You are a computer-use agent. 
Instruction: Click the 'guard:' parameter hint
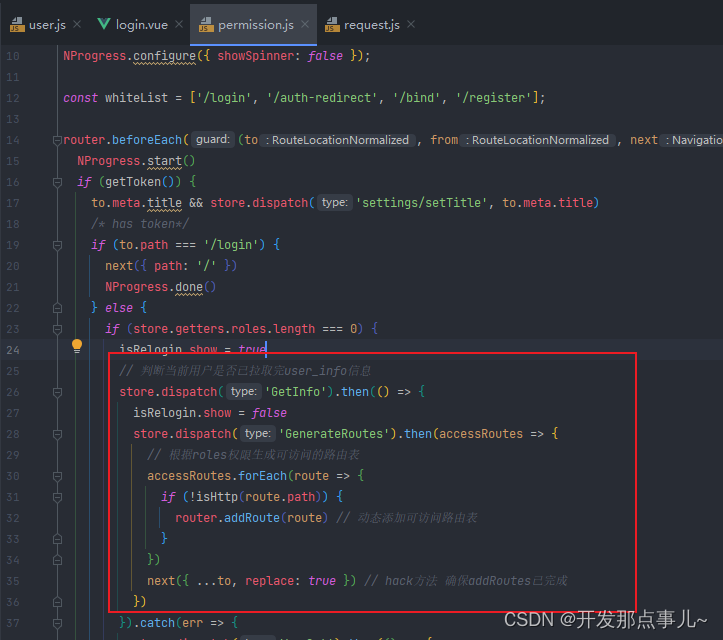[x=213, y=140]
